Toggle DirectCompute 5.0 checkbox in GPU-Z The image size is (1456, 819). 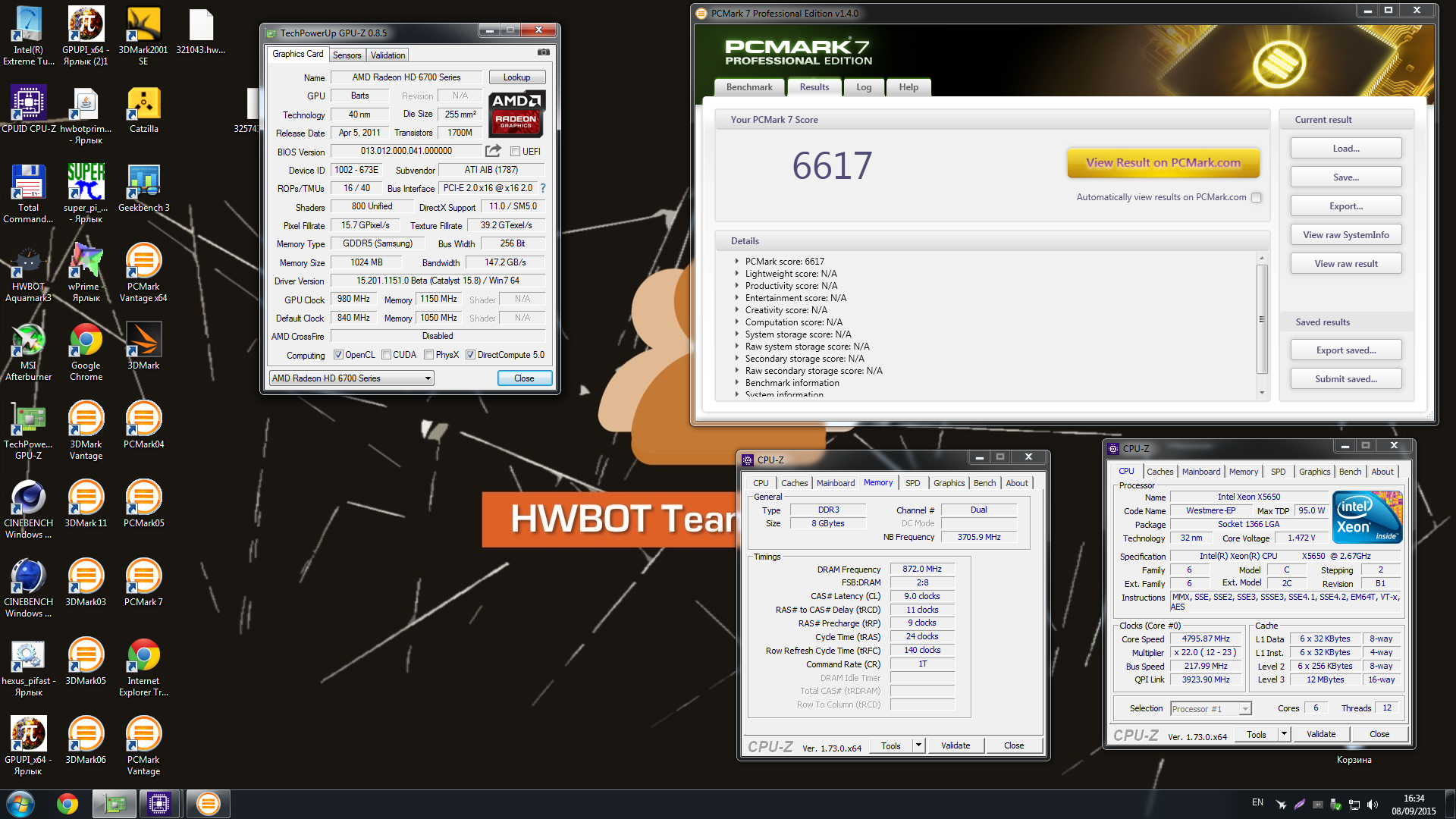click(x=470, y=355)
